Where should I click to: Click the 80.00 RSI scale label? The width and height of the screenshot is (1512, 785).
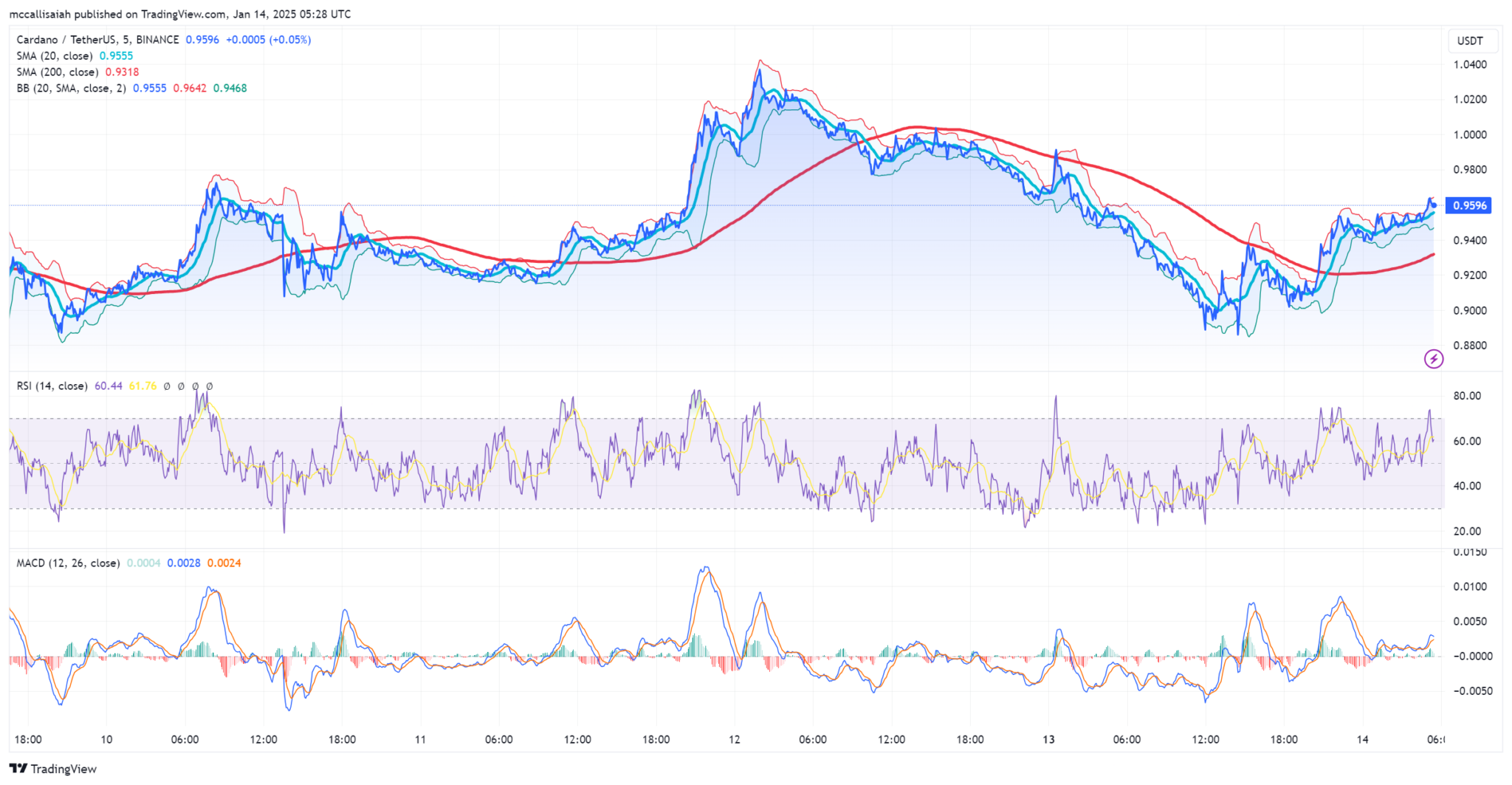[x=1467, y=396]
